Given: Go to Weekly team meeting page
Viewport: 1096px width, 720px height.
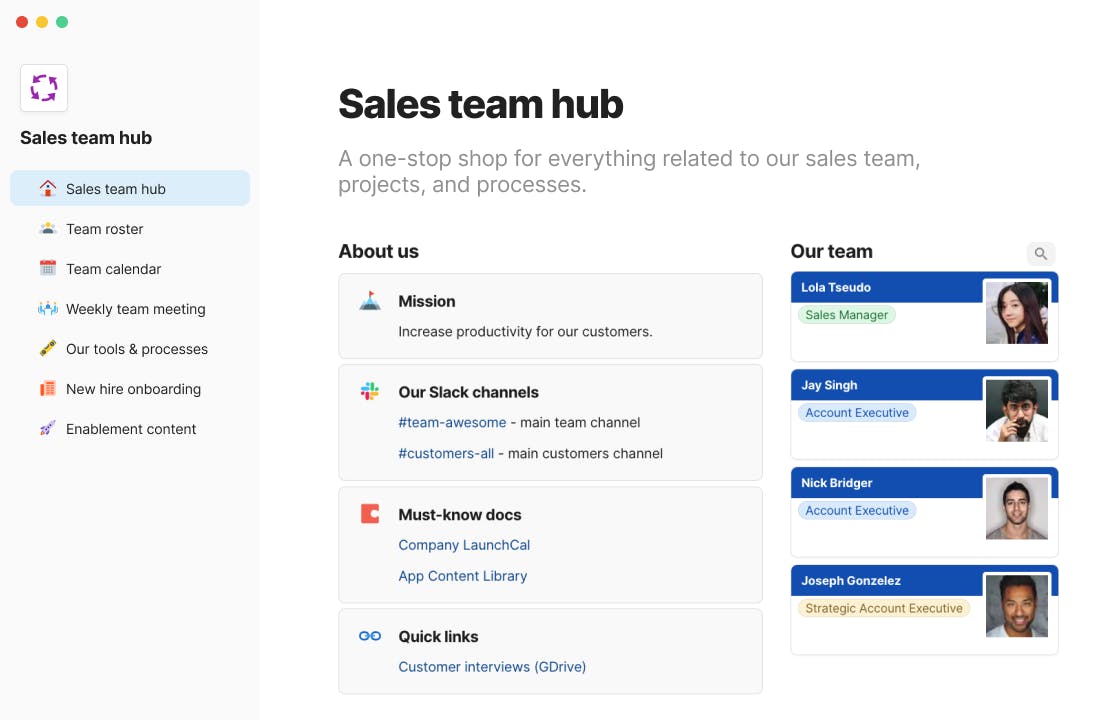Looking at the screenshot, I should point(135,309).
